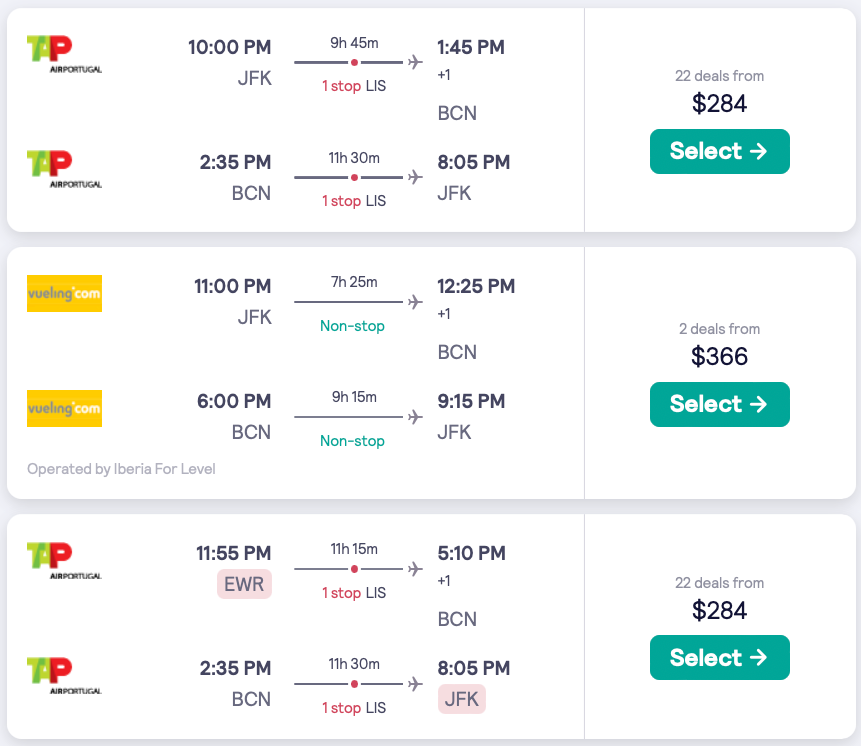Viewport: 861px width, 746px height.
Task: Click airplane icon beside 9h 45m duration
Action: 415,62
